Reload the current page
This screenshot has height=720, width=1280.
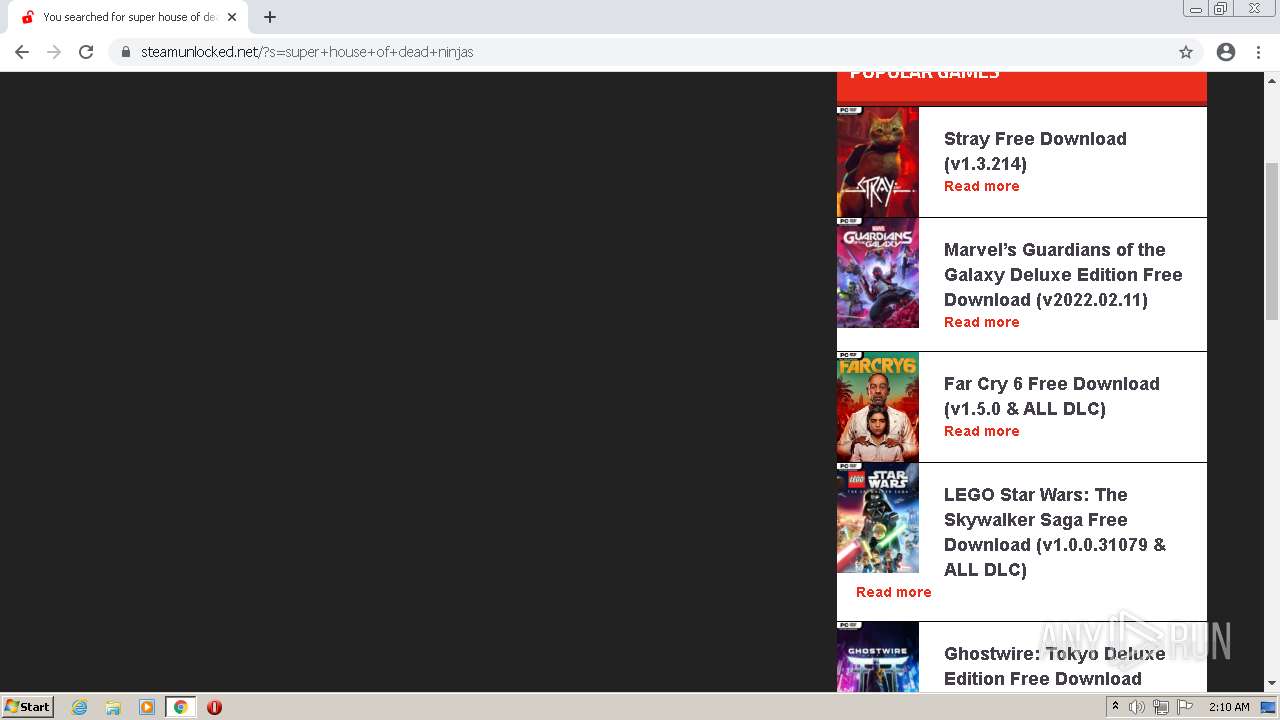pos(86,52)
